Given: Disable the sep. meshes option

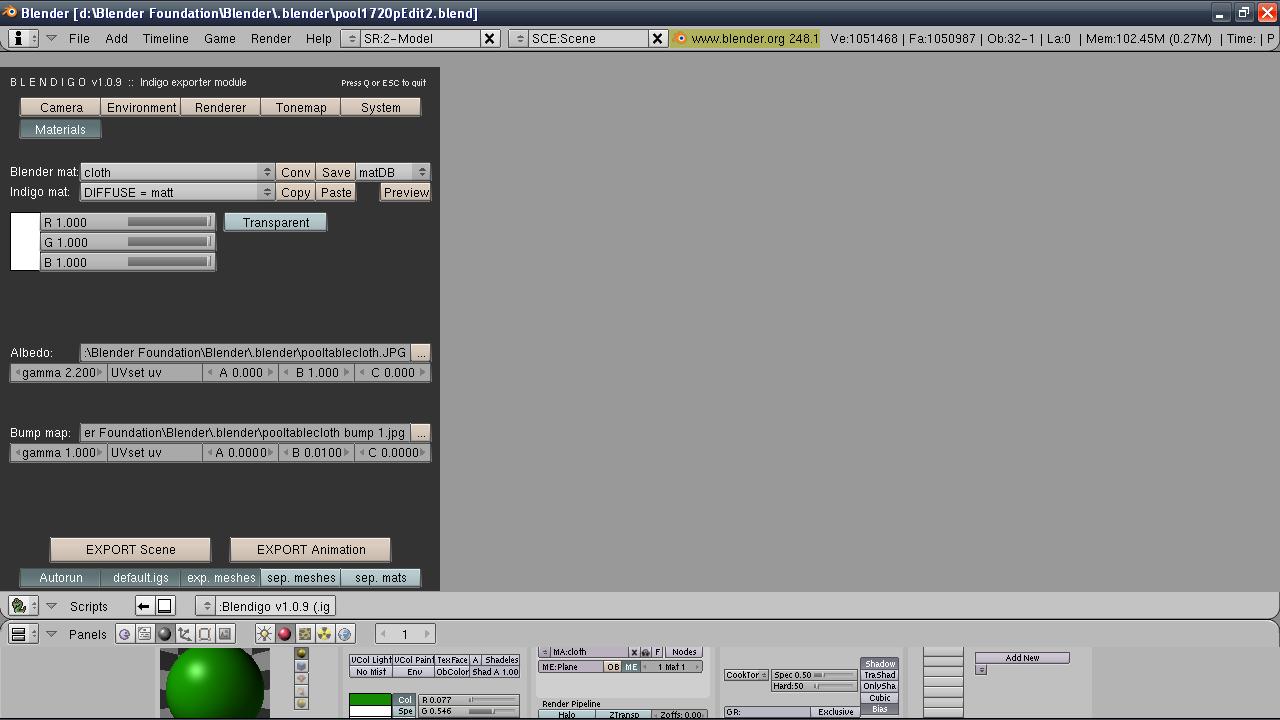Looking at the screenshot, I should tap(301, 578).
